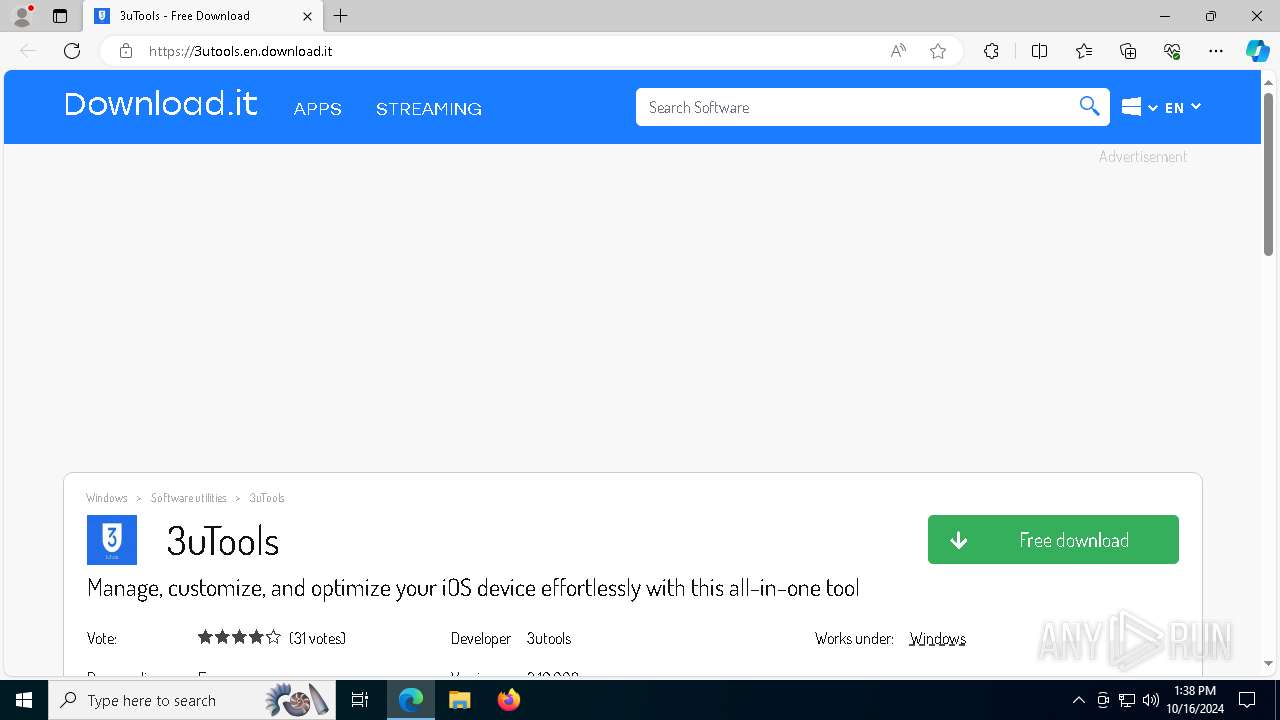
Task: Open a new tab with plus button
Action: [x=341, y=16]
